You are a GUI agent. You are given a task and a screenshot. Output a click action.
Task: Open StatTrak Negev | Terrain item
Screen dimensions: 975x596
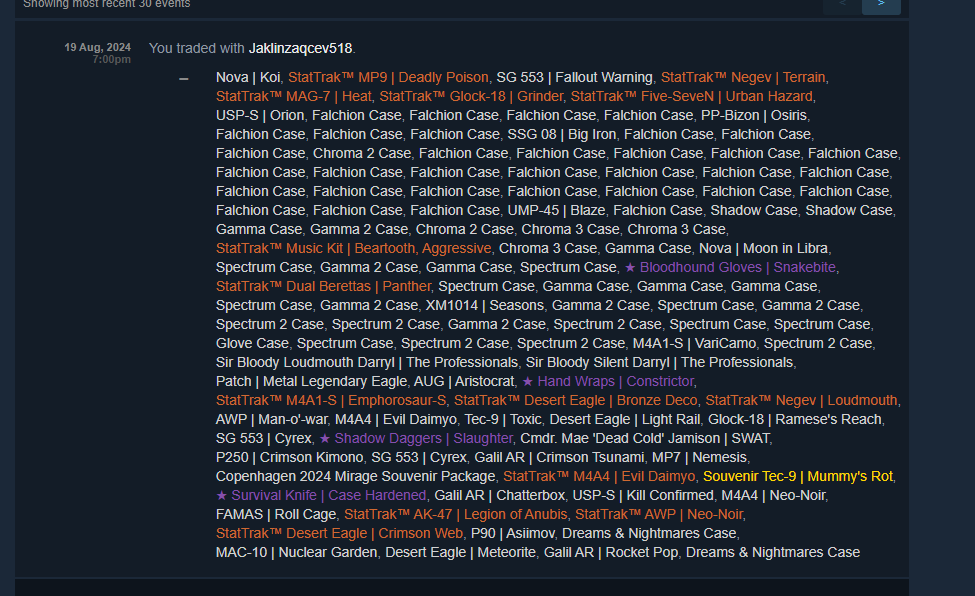[x=743, y=78]
